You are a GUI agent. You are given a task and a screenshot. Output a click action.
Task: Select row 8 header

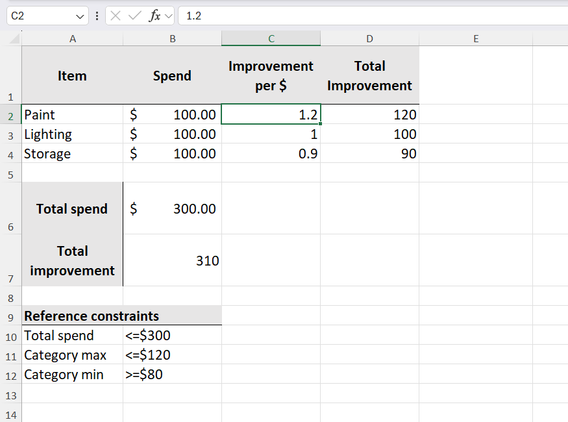click(x=11, y=296)
